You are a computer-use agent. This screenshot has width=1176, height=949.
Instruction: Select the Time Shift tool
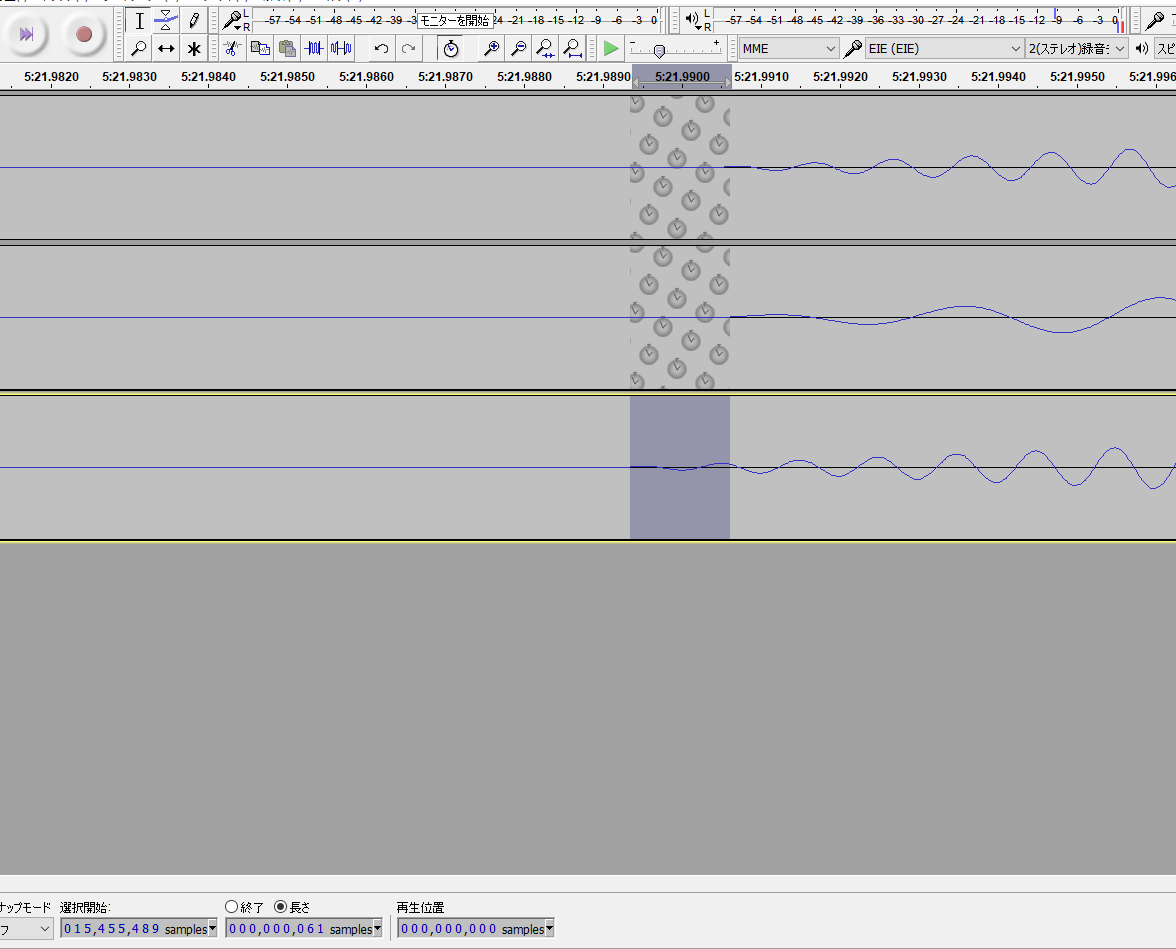(166, 48)
